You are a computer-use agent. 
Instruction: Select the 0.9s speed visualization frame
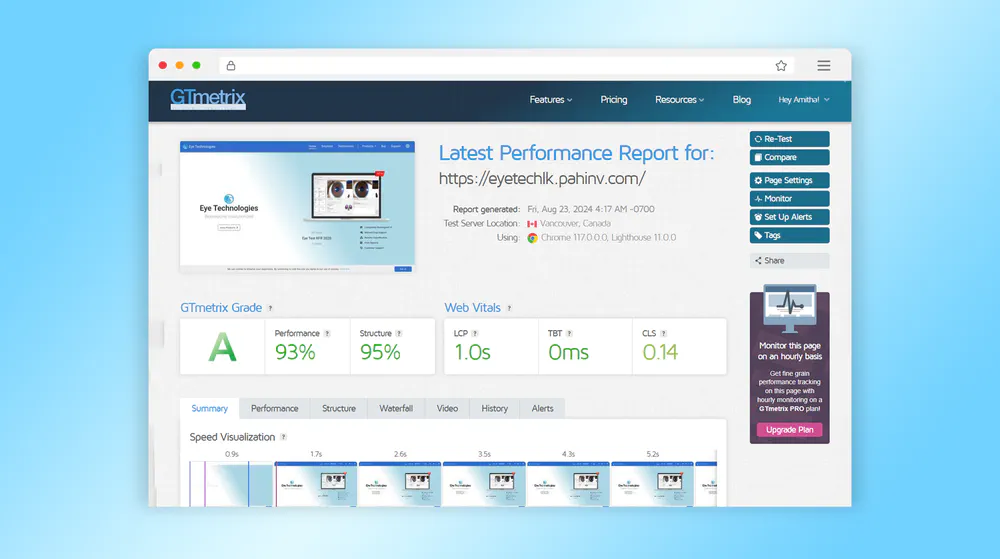232,484
